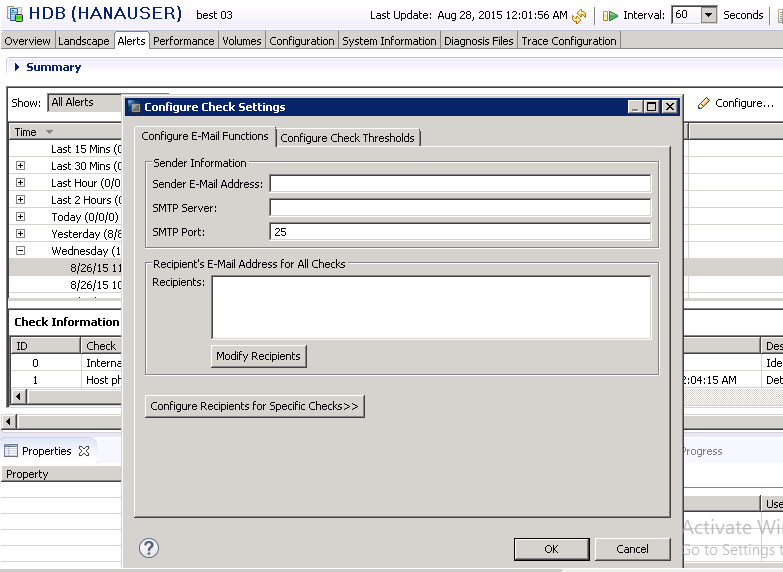Maximize the Configure Check Settings dialog
This screenshot has width=783, height=572.
point(652,107)
